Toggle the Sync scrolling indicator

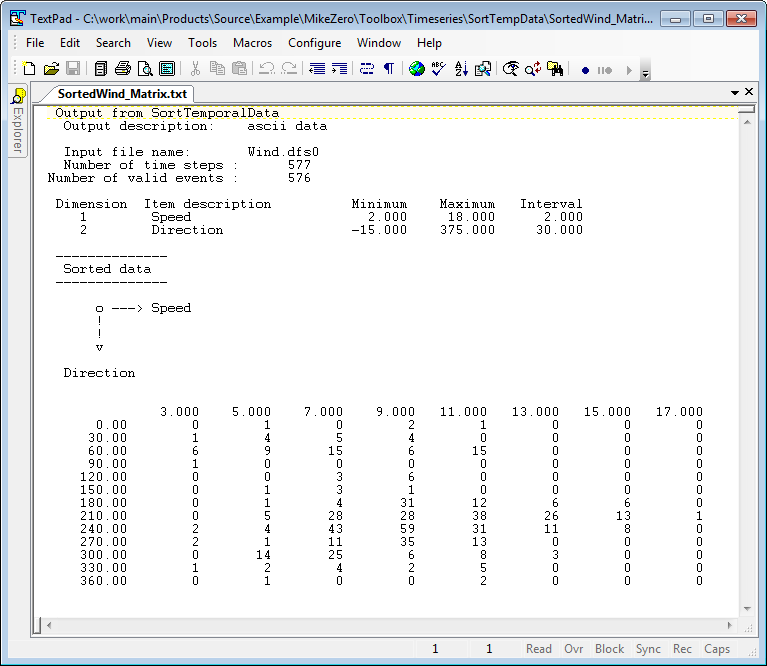click(648, 649)
